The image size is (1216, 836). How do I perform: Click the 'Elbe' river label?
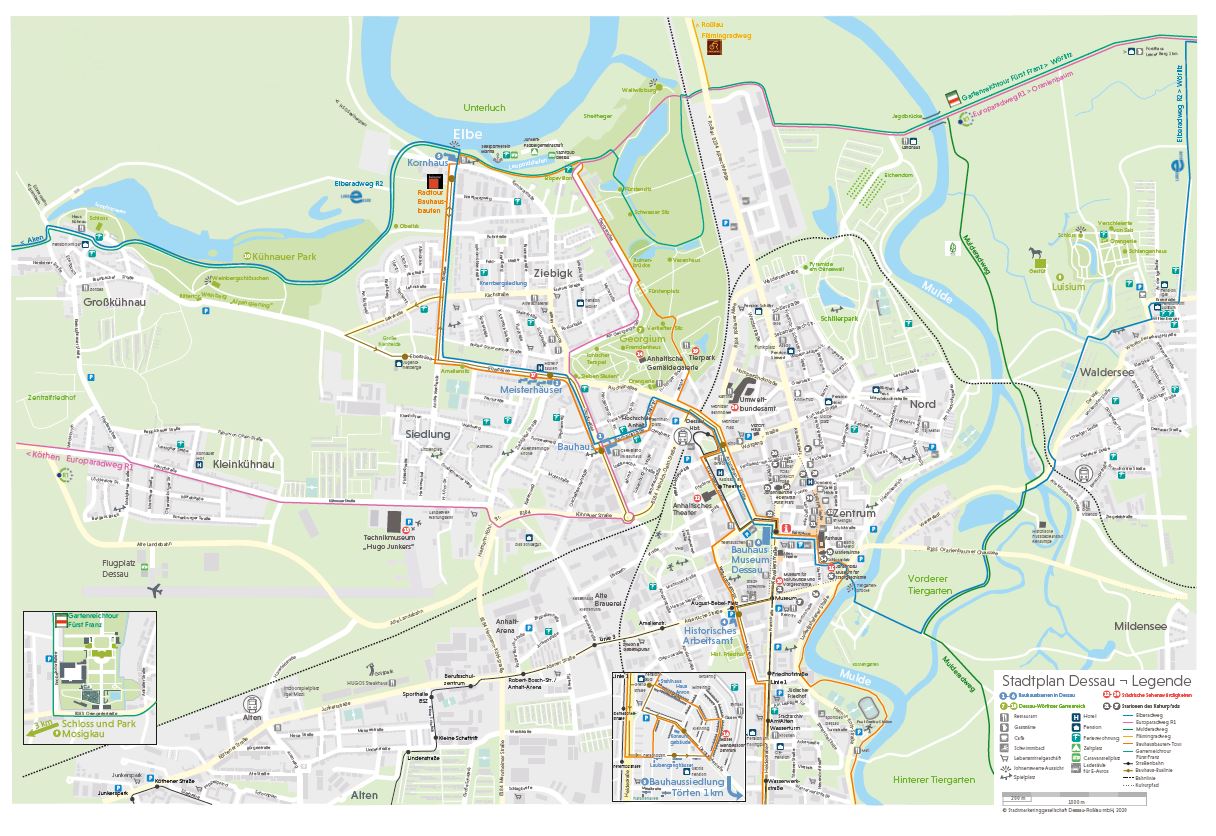468,134
